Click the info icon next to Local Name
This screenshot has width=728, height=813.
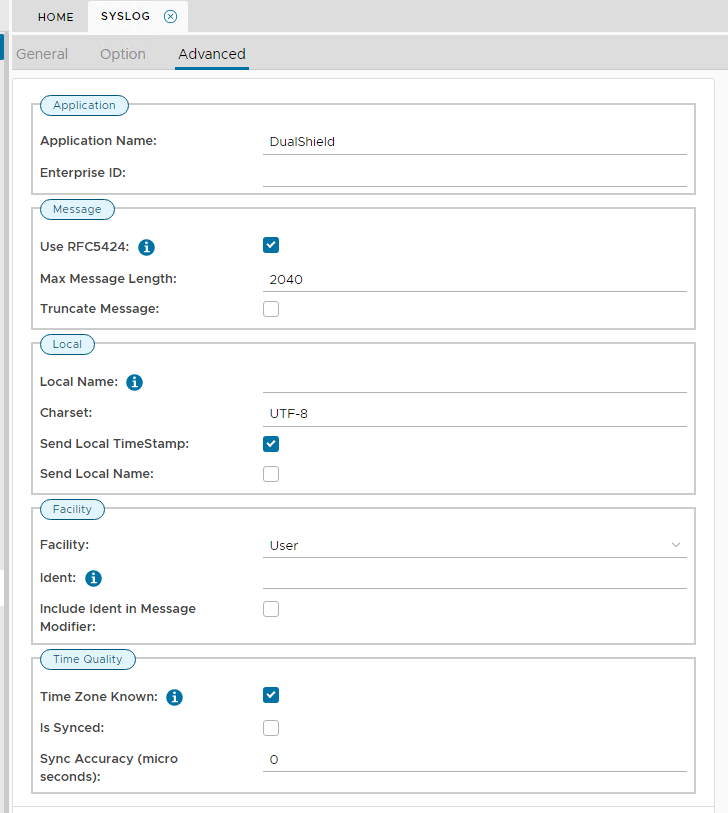[134, 382]
